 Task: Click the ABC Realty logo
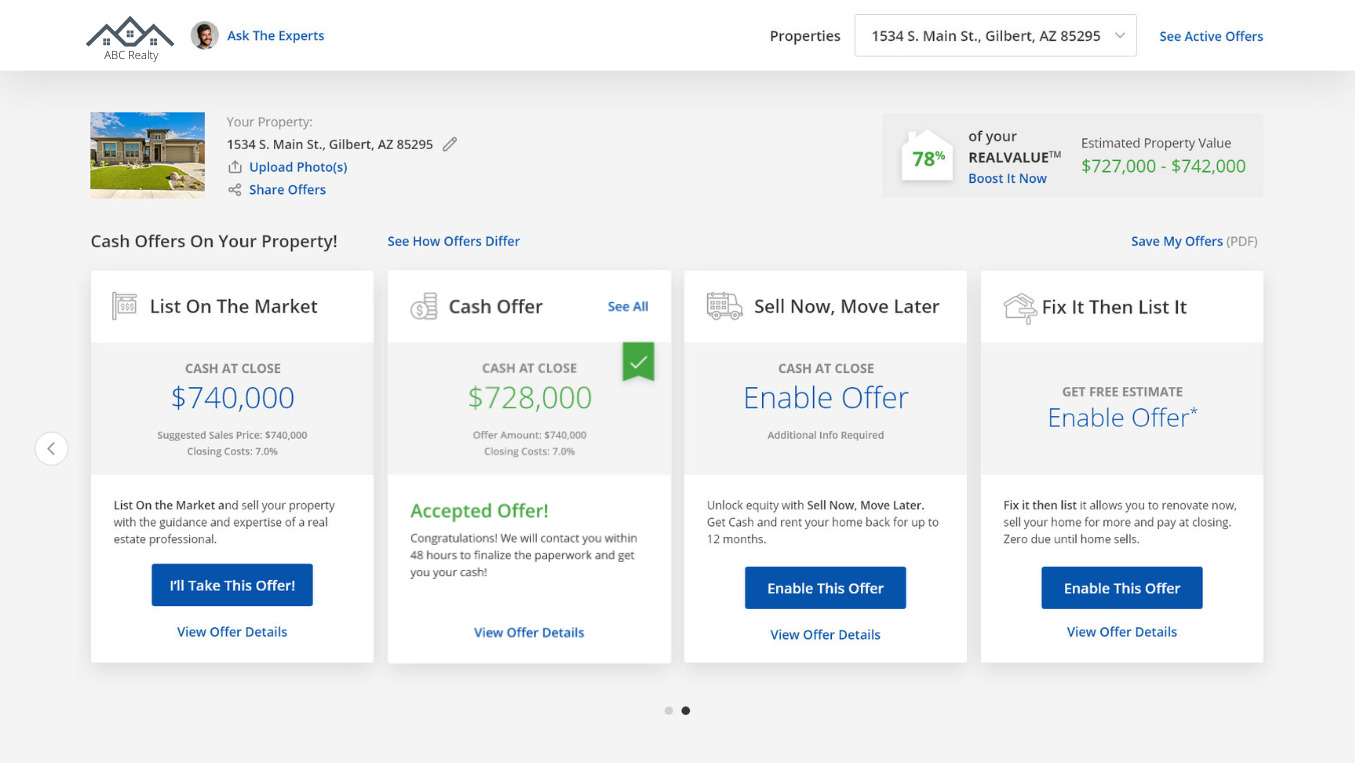point(130,38)
